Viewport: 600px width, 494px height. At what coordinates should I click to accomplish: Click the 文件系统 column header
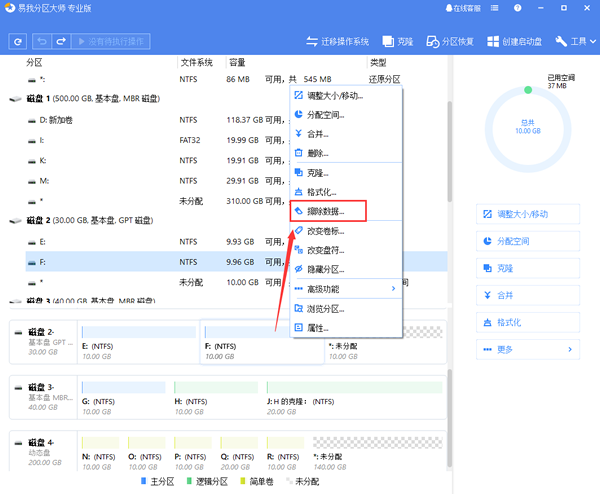click(196, 62)
